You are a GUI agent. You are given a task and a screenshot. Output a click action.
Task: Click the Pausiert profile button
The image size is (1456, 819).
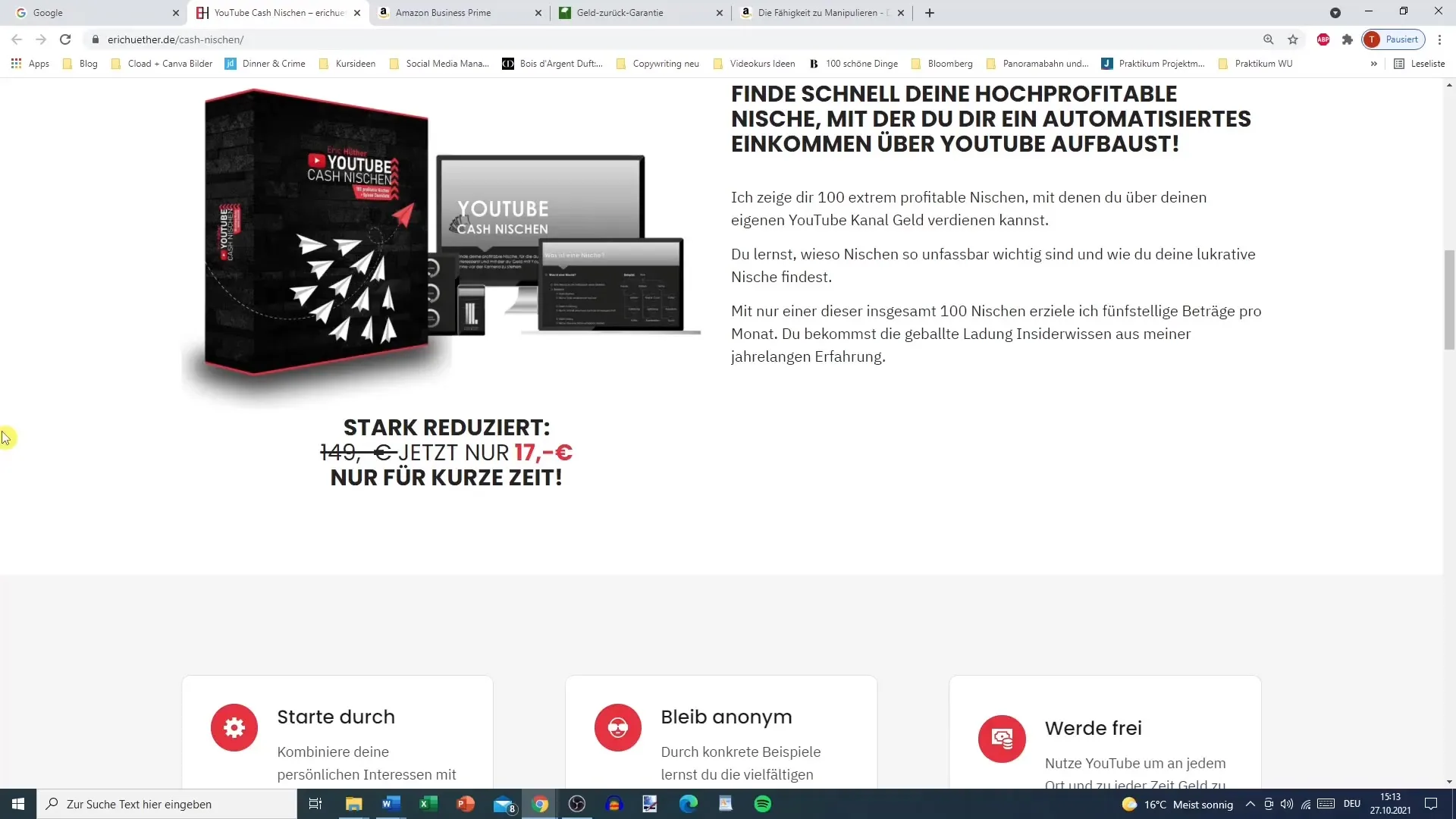coord(1394,39)
